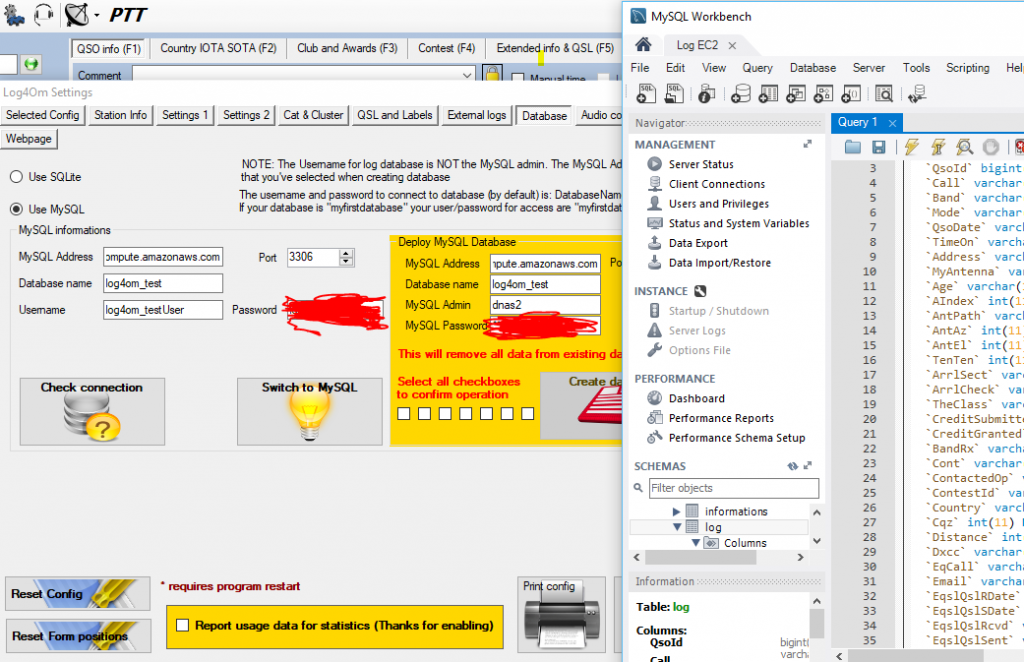Click the Database name field containing log4om_test
Image resolution: width=1024 pixels, height=662 pixels.
tap(163, 283)
